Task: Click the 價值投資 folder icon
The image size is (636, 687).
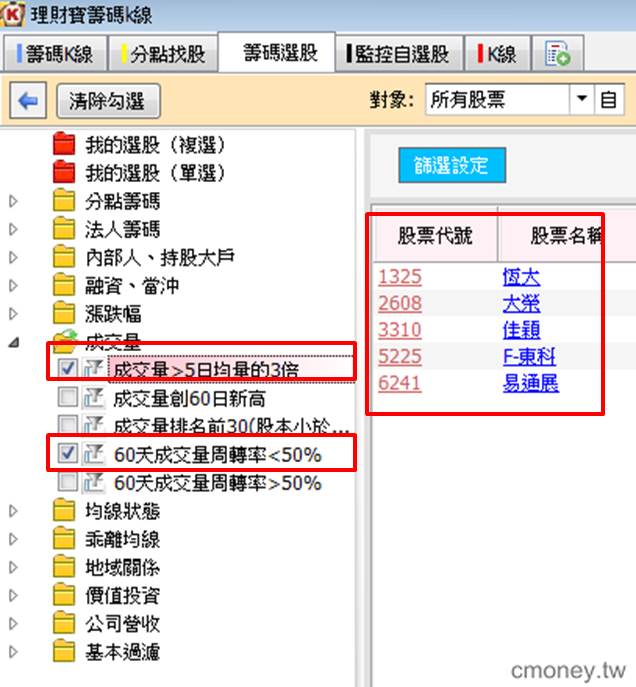Action: pos(64,595)
